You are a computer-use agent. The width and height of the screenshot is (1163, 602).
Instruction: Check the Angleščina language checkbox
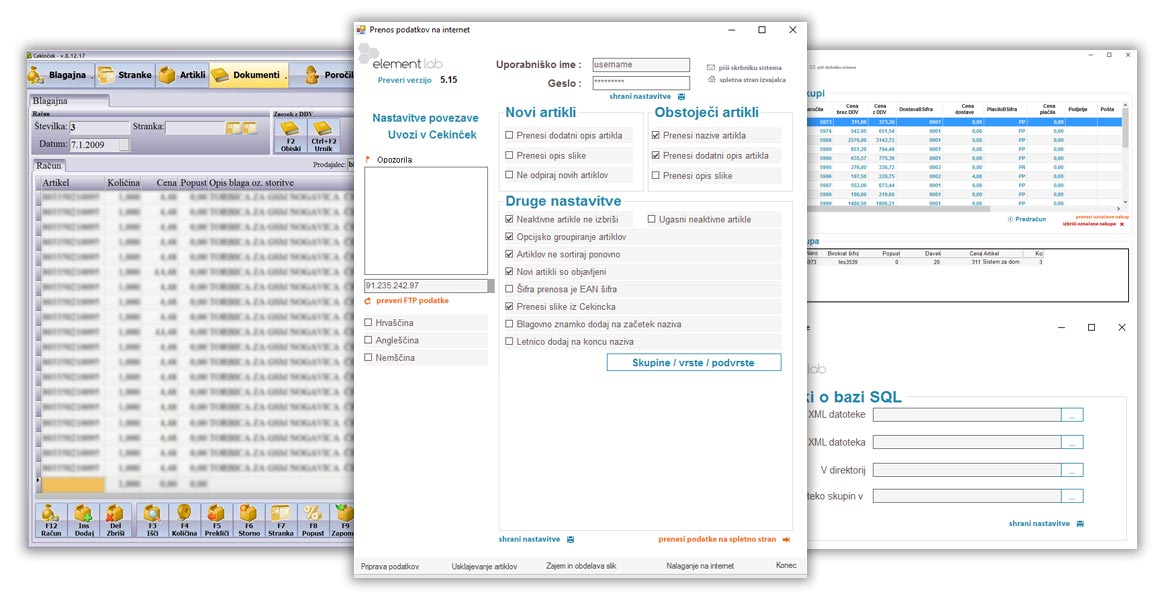click(369, 340)
